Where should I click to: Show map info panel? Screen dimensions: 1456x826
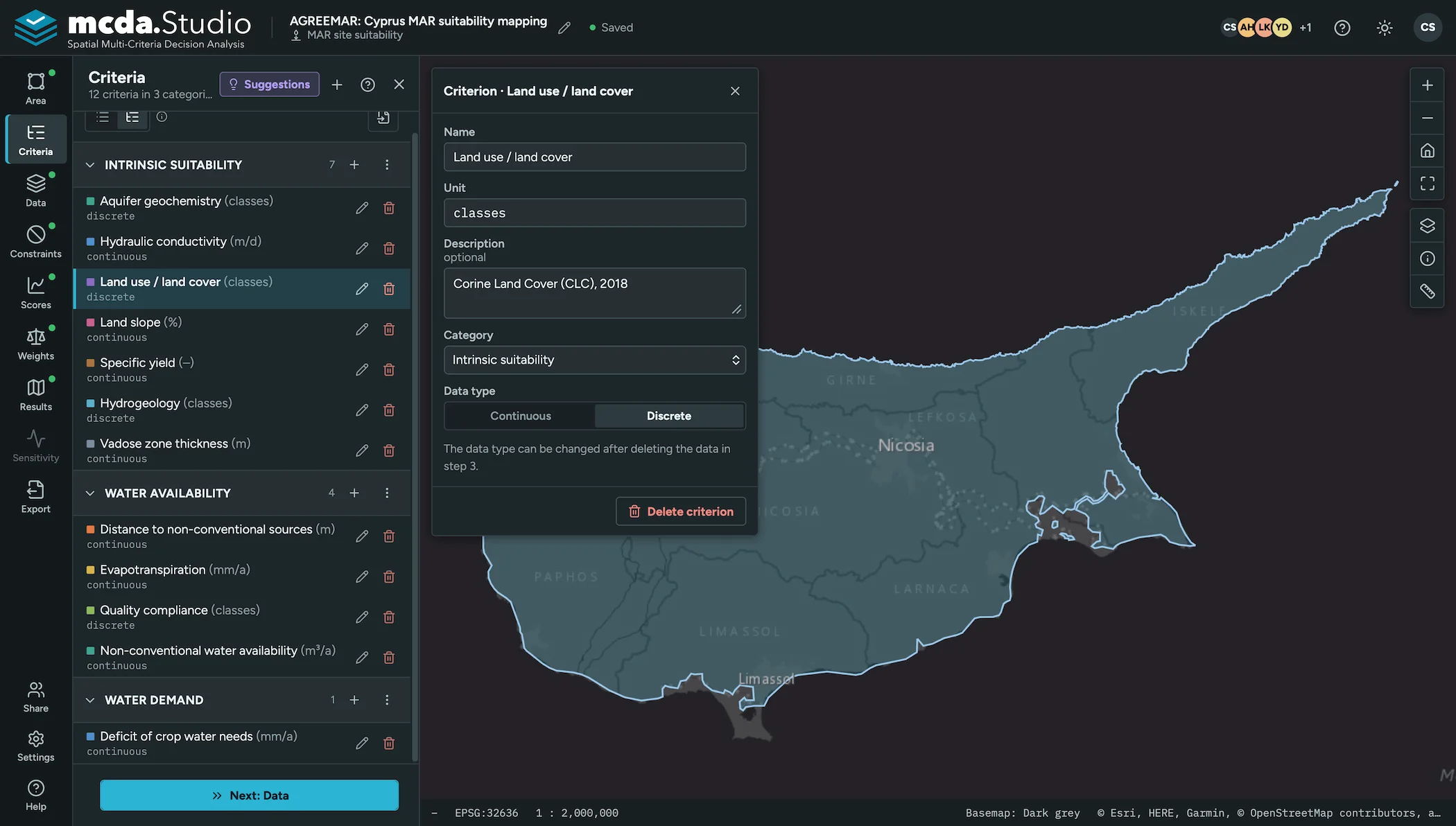point(1427,258)
